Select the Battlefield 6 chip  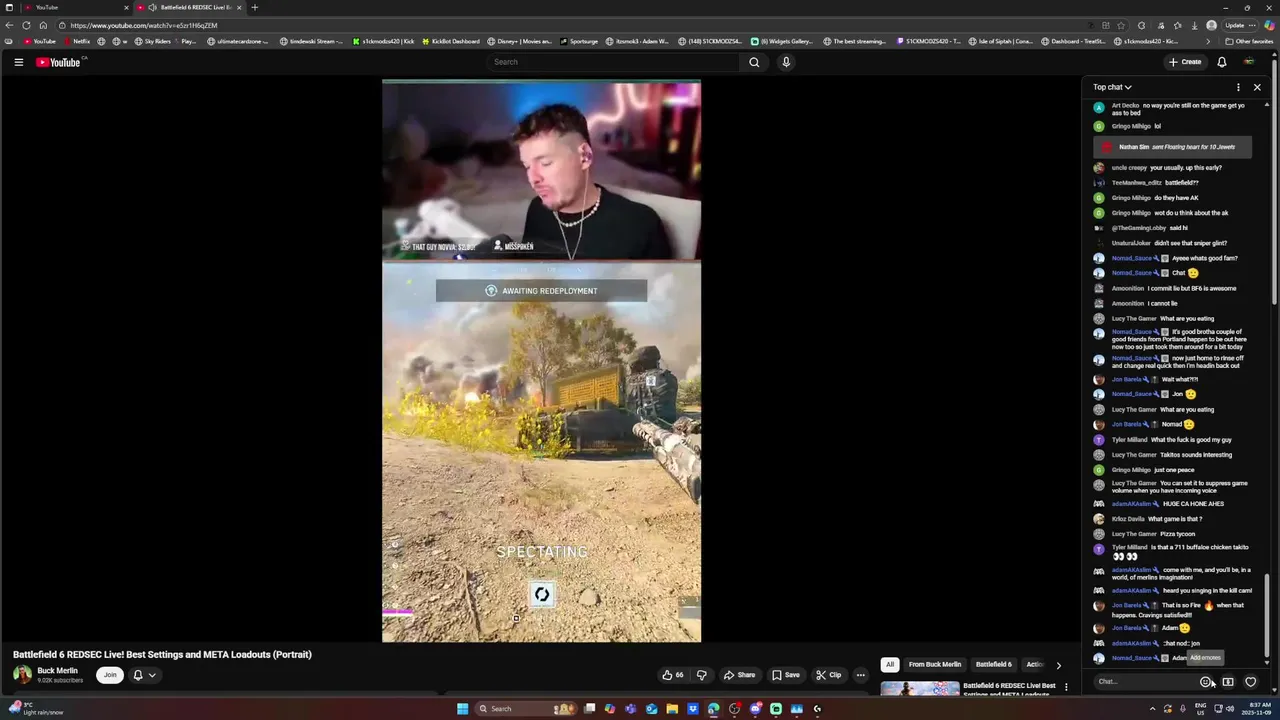point(994,664)
